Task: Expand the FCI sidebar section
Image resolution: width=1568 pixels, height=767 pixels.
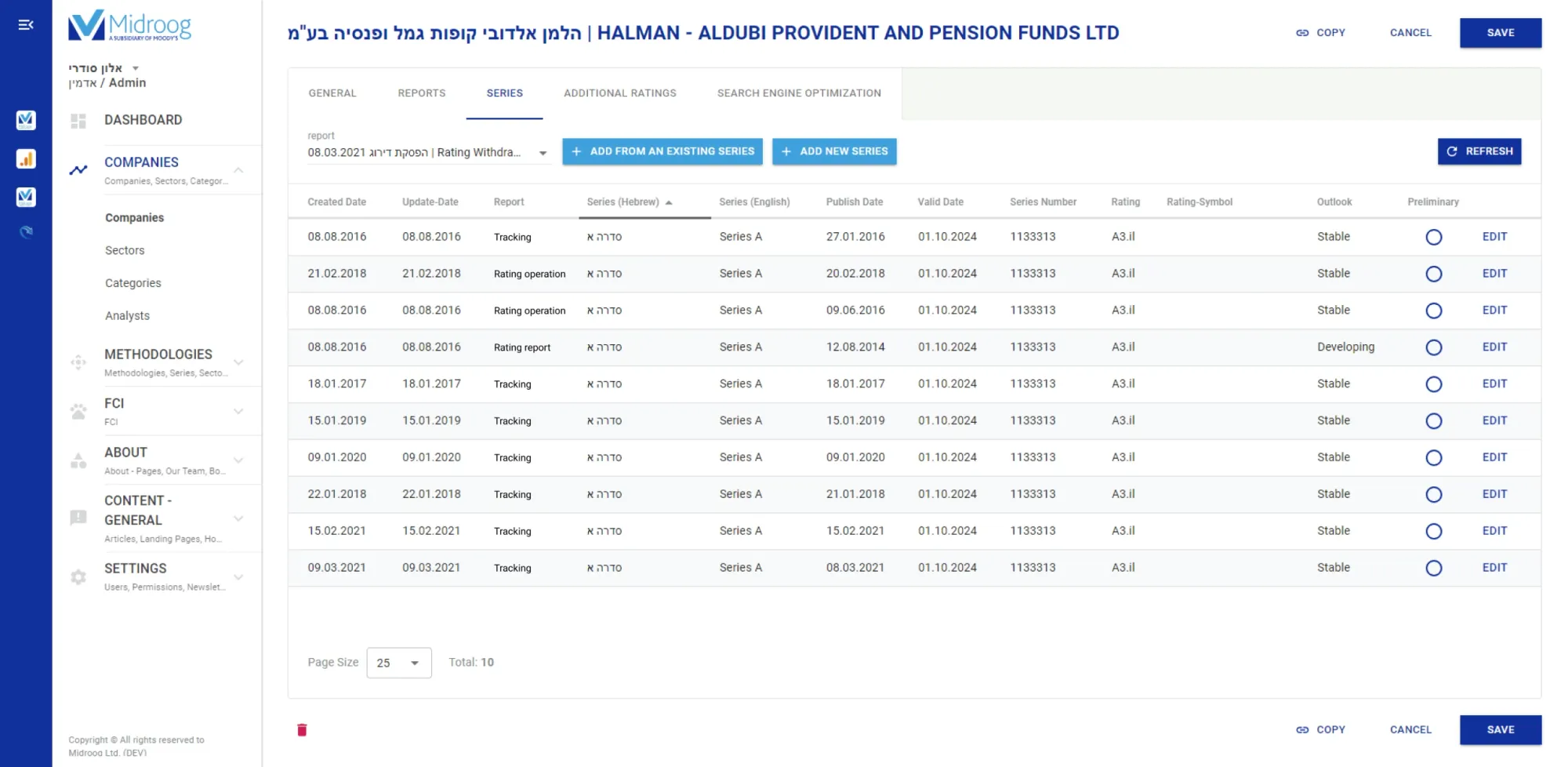Action: click(238, 411)
